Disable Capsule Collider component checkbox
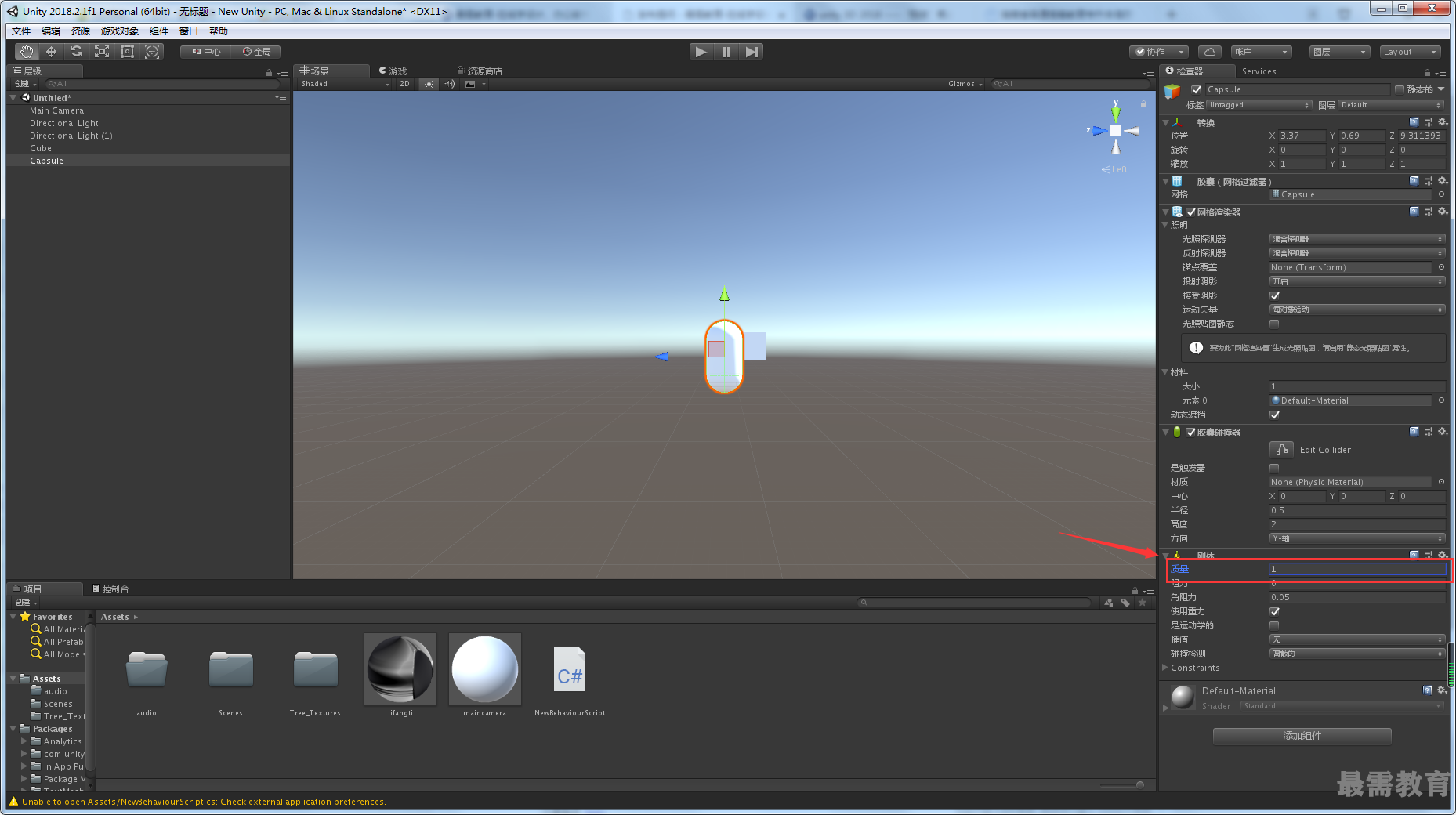Viewport: 1456px width, 815px height. click(x=1191, y=432)
